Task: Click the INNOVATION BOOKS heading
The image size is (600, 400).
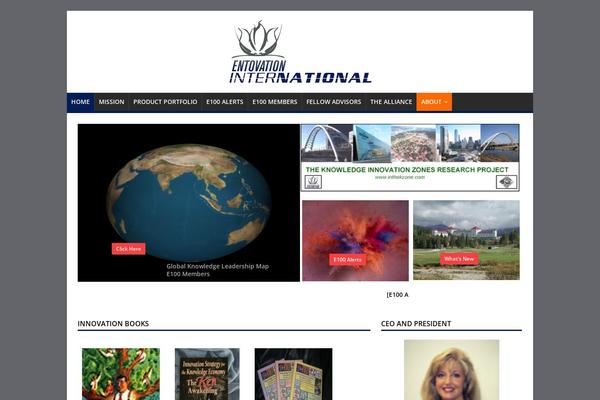Action: click(113, 323)
